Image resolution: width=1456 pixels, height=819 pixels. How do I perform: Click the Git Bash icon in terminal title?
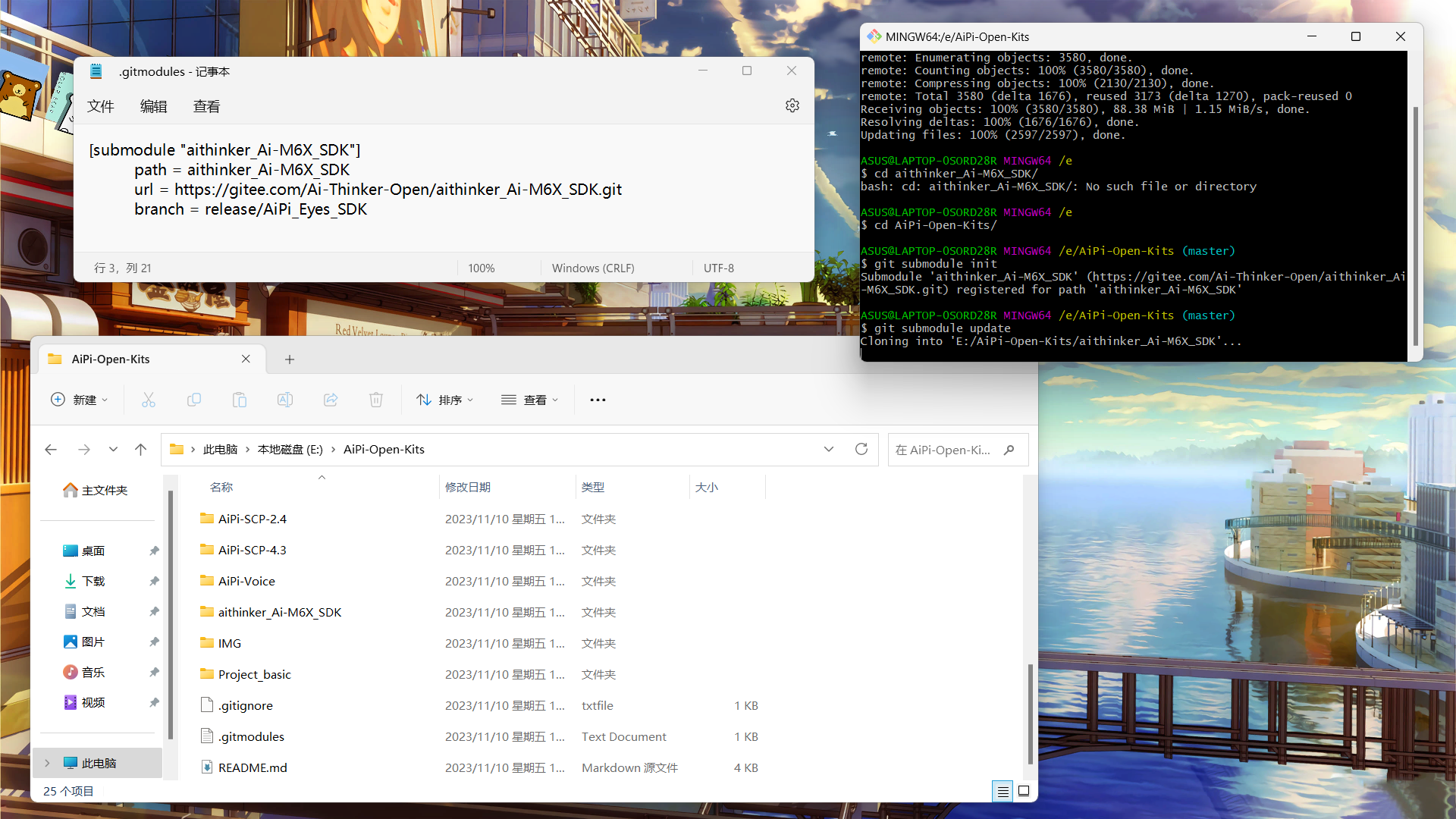pyautogui.click(x=874, y=36)
